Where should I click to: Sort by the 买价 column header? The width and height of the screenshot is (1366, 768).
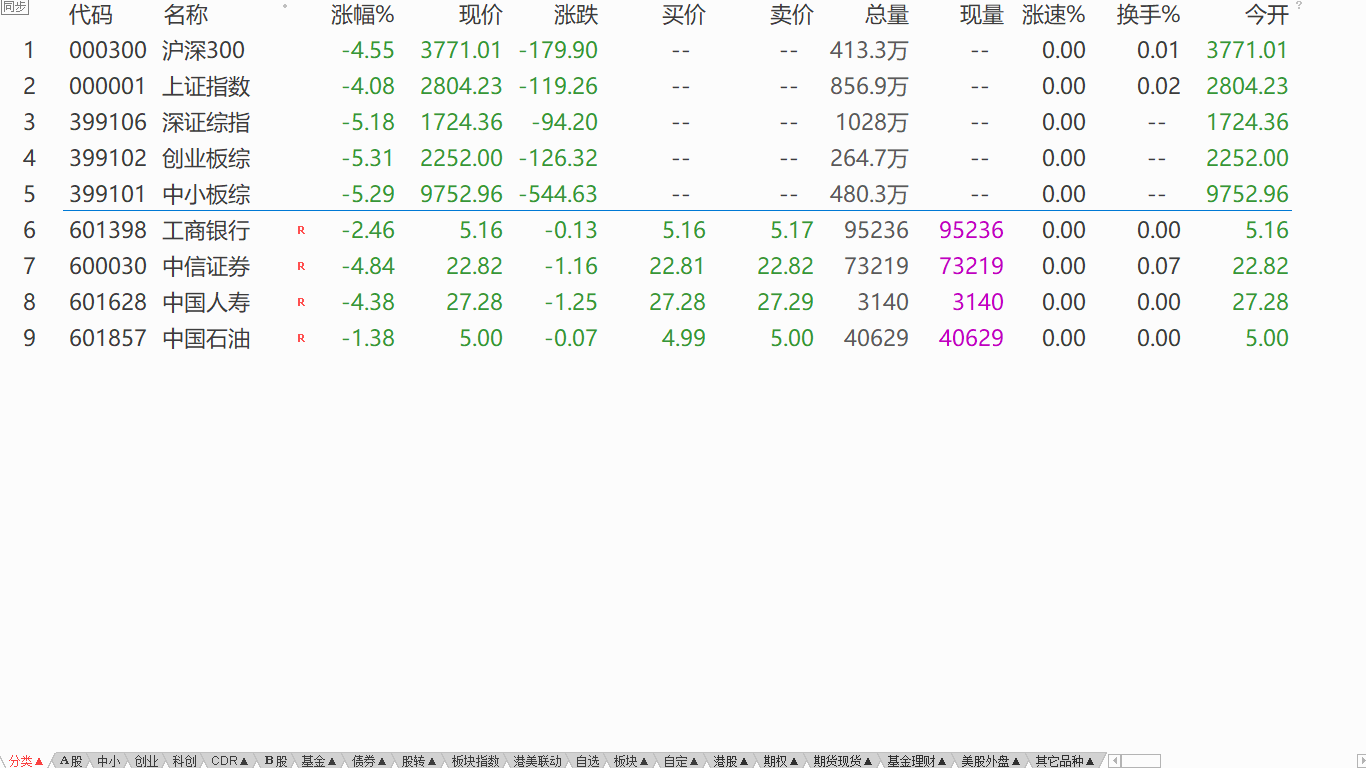[684, 15]
